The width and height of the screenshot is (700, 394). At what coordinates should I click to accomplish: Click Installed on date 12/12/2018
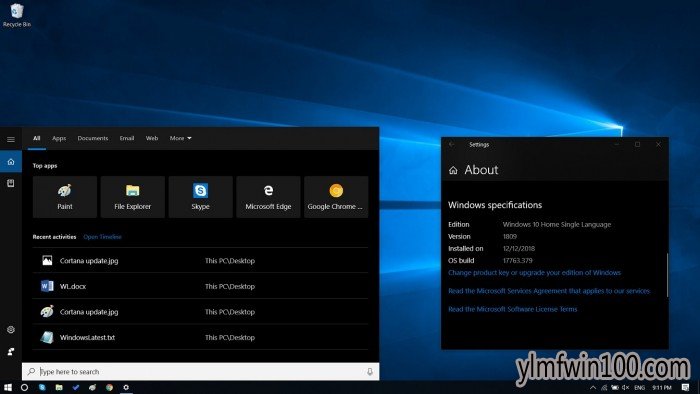coord(519,249)
